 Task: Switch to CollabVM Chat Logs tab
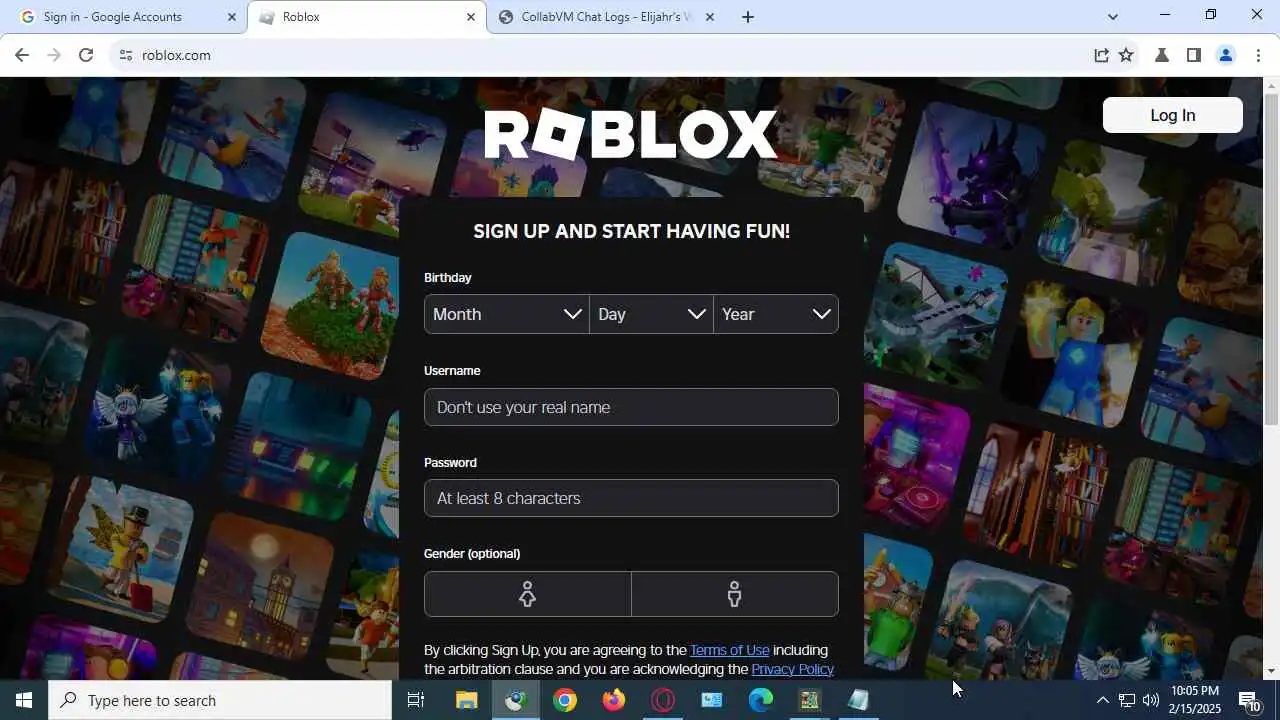607,17
